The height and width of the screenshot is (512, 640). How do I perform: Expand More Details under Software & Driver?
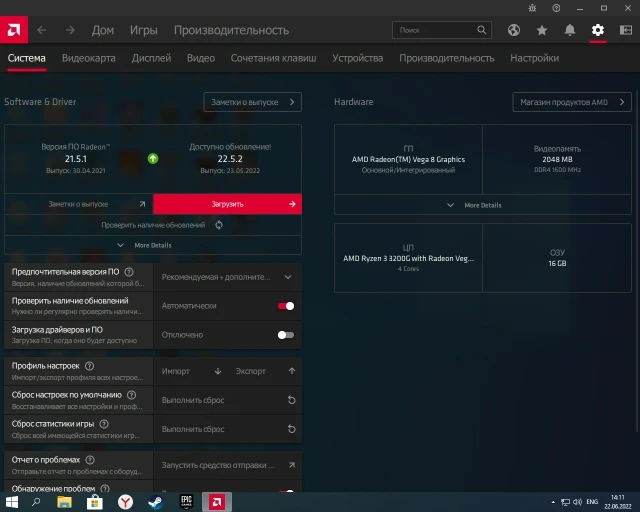click(153, 245)
